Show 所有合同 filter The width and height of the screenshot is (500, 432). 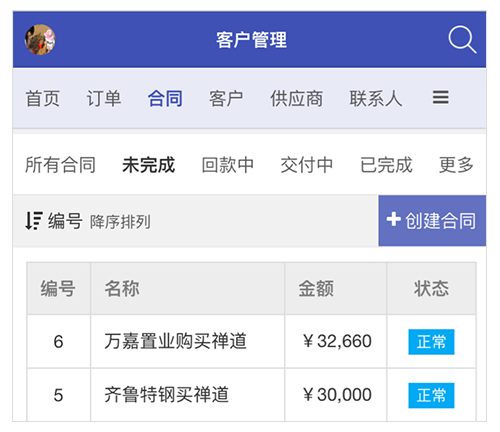pos(60,165)
